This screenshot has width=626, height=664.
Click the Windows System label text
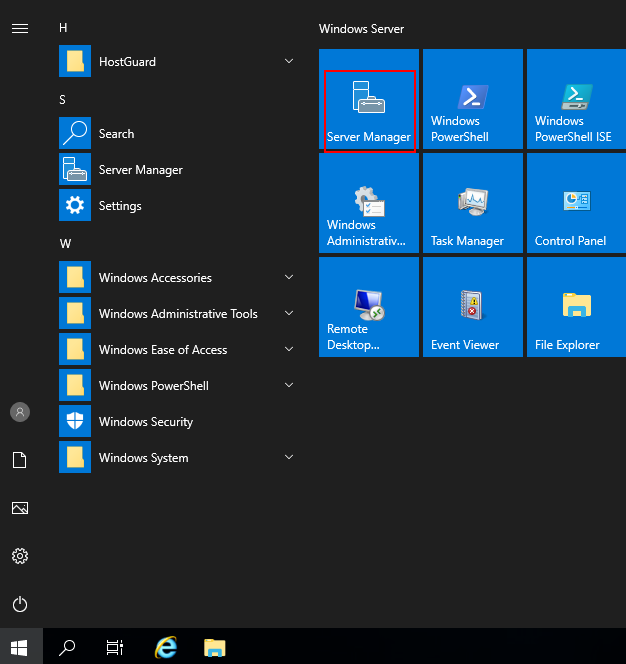point(144,458)
